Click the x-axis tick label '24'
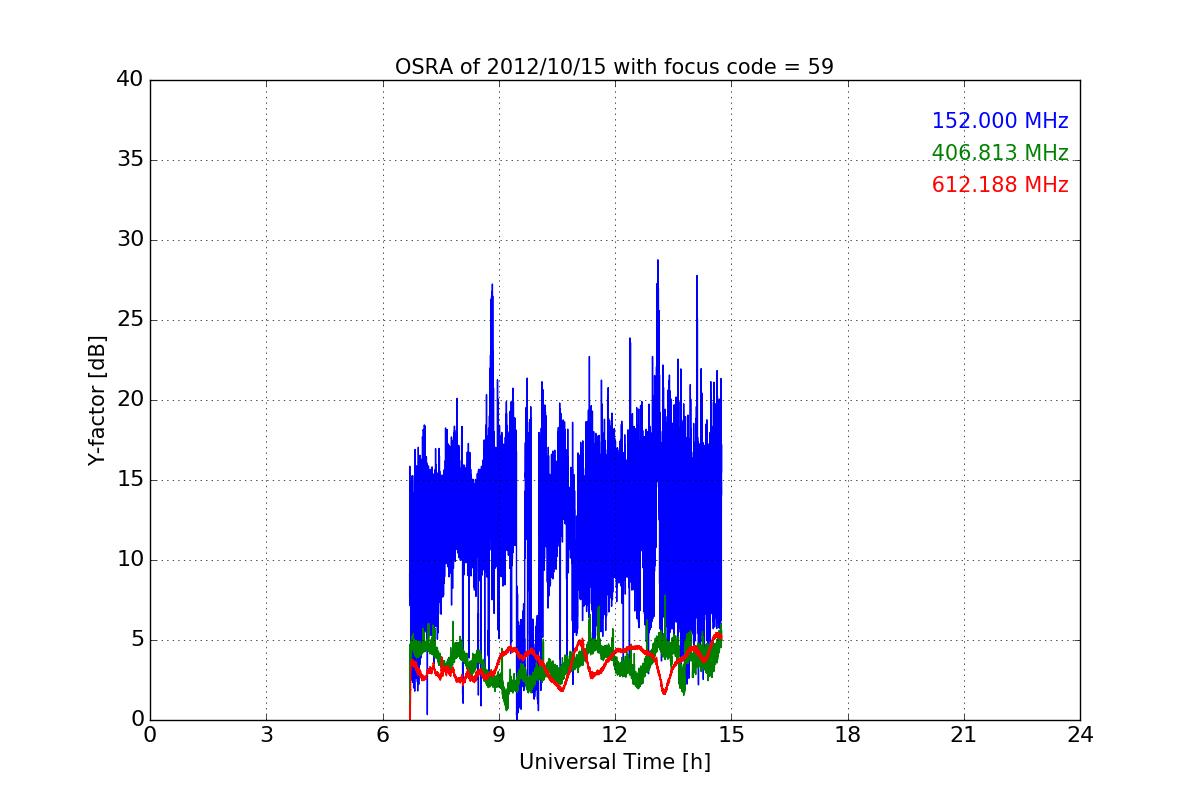 click(x=1080, y=735)
